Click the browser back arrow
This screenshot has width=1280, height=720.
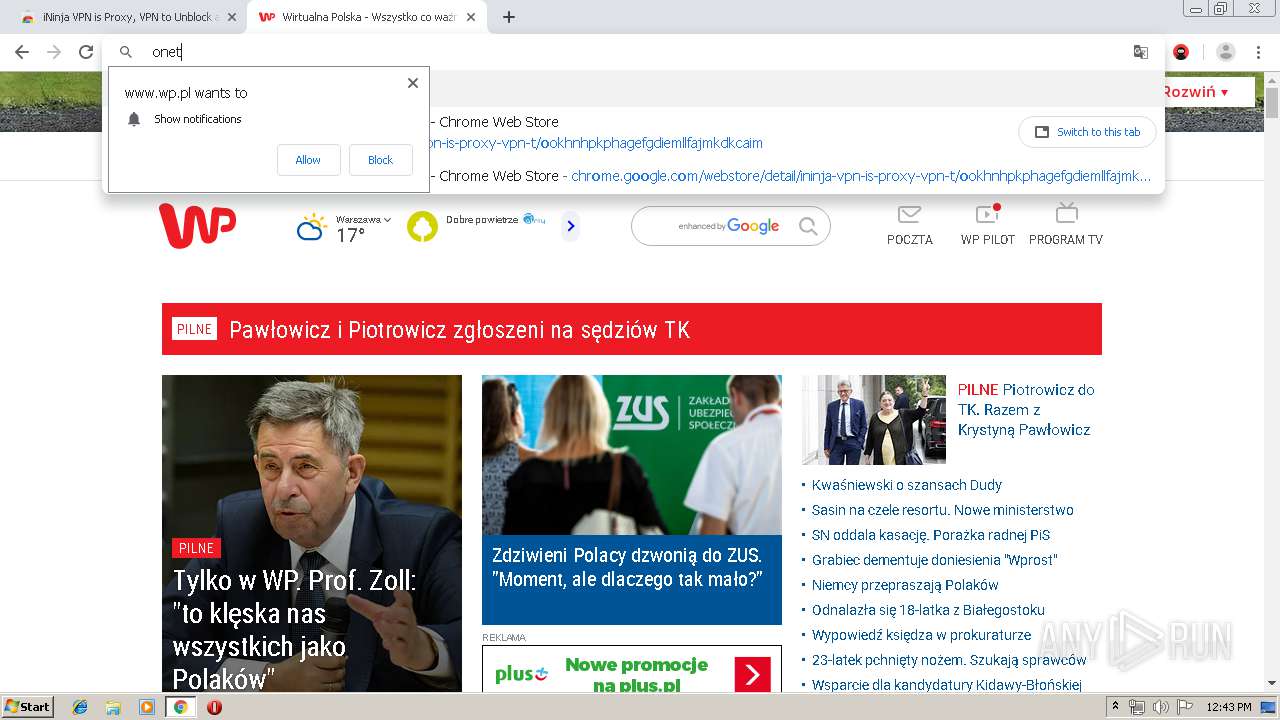pyautogui.click(x=22, y=52)
